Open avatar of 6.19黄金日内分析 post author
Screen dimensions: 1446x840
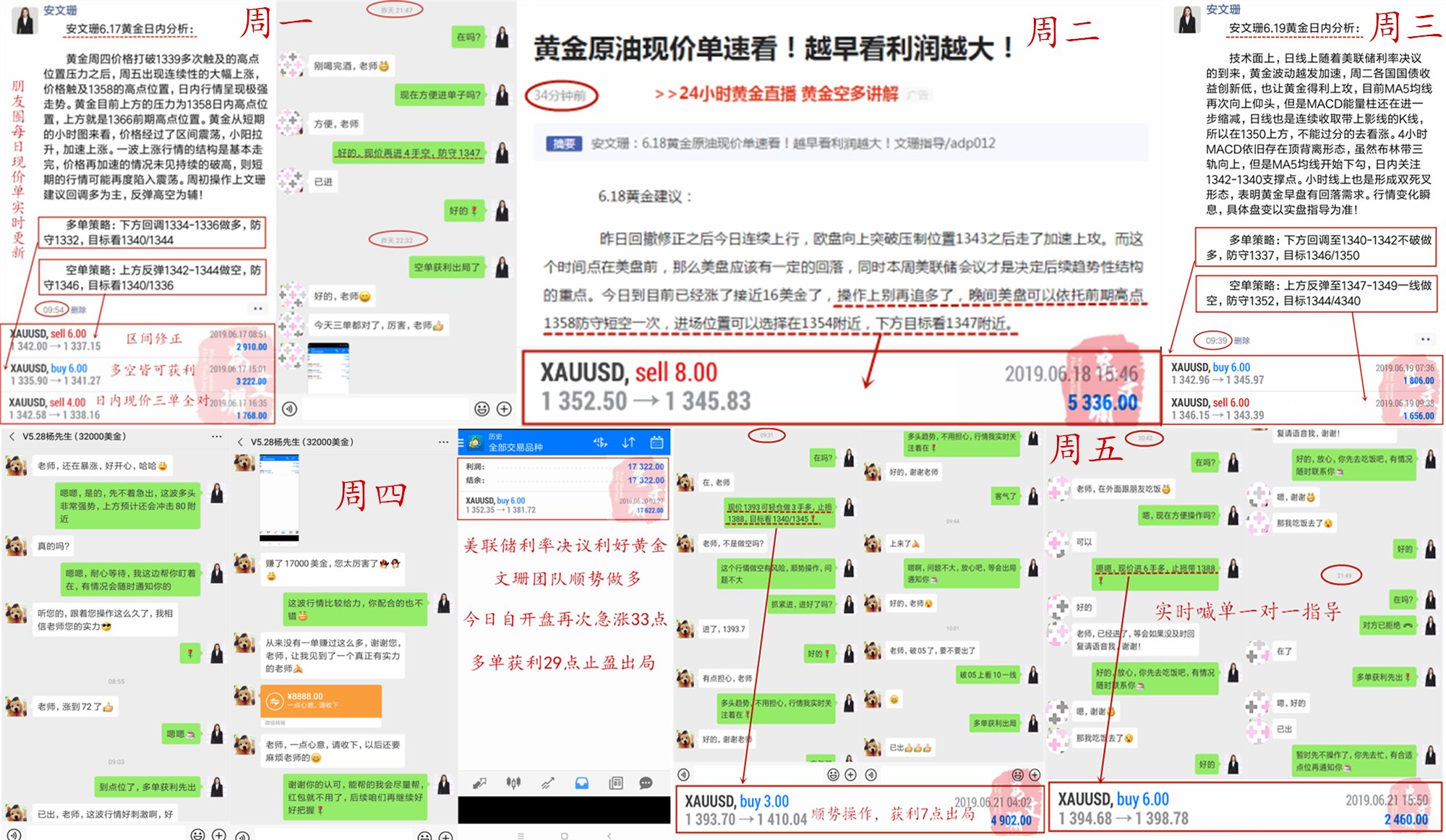pyautogui.click(x=1187, y=20)
